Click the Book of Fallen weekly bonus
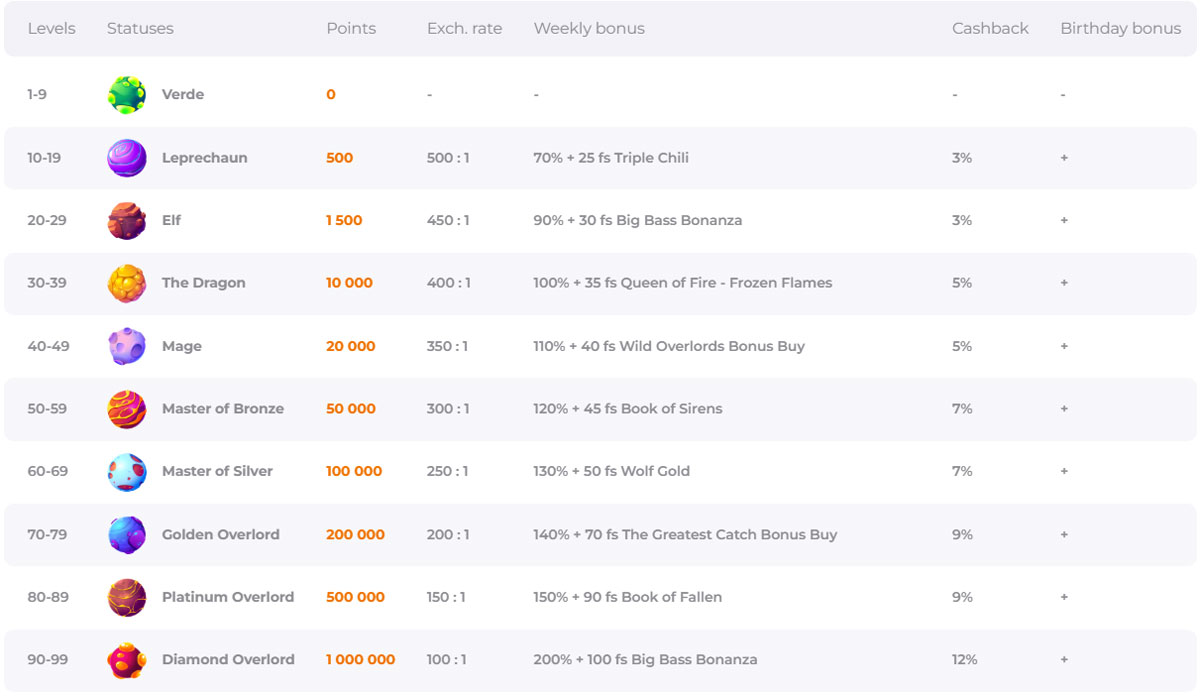Image resolution: width=1200 pixels, height=696 pixels. [628, 597]
